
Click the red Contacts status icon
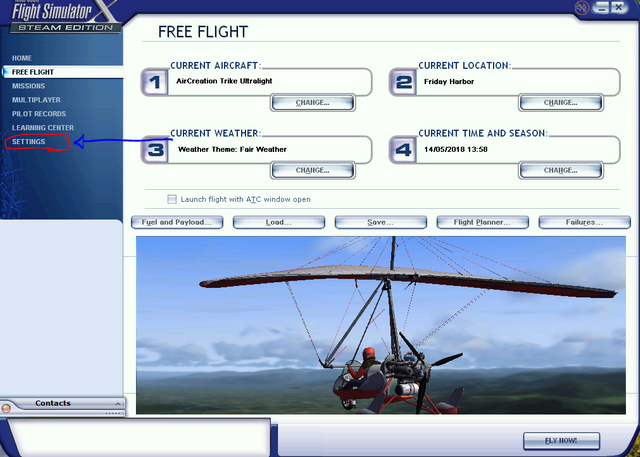coord(6,408)
